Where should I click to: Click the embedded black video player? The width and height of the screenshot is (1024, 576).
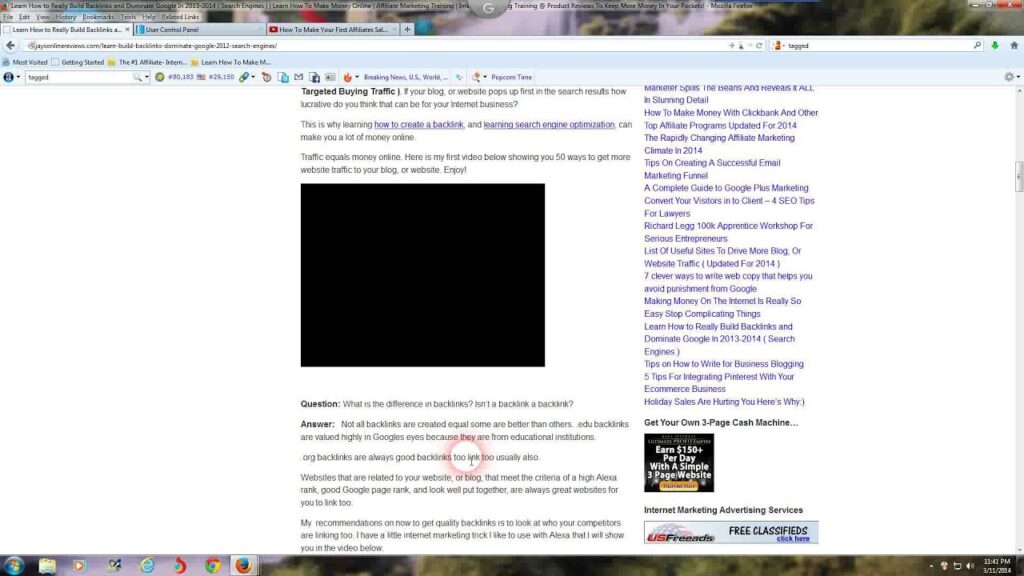[423, 275]
